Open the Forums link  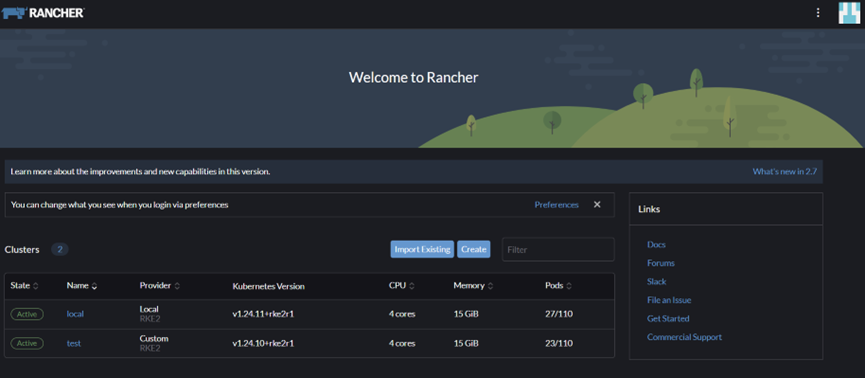point(661,263)
